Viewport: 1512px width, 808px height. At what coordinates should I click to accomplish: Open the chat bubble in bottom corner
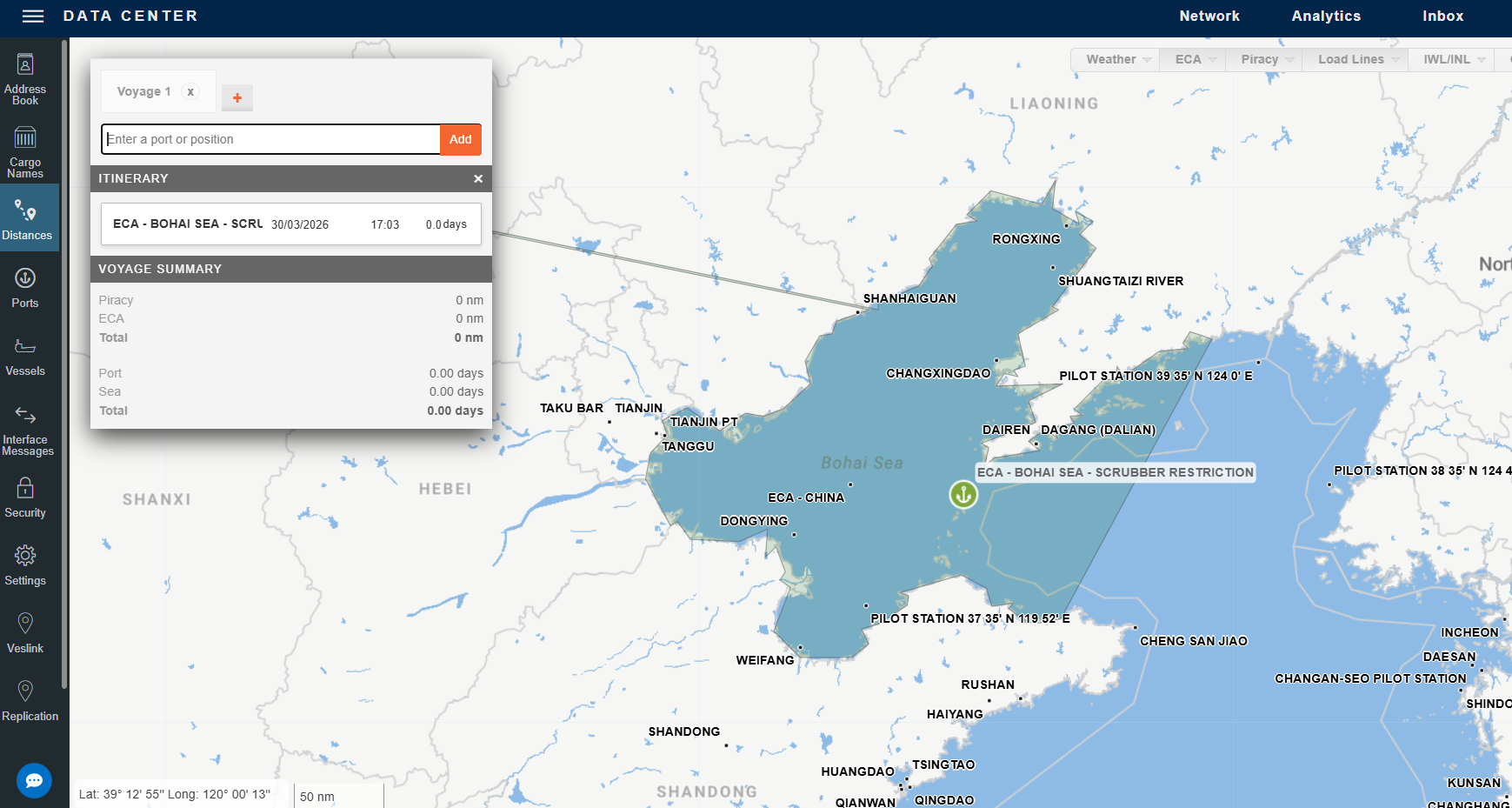33,780
